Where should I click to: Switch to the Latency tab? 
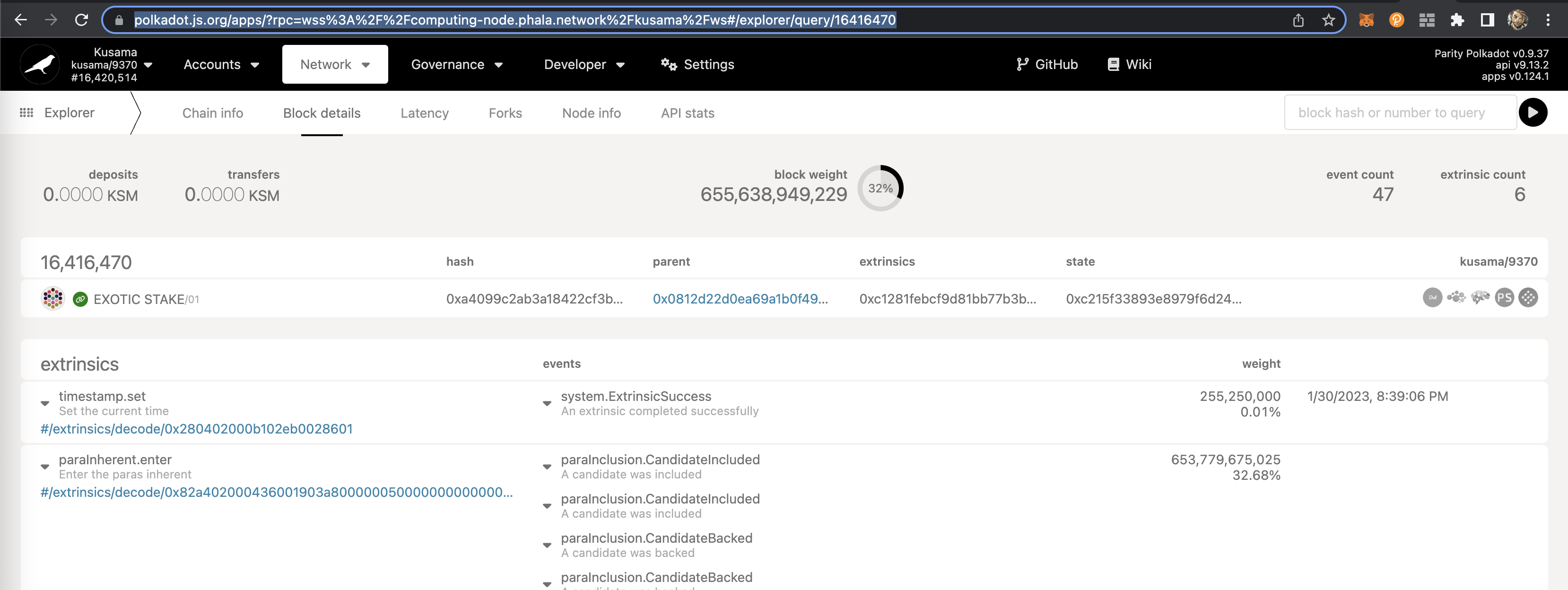point(424,113)
